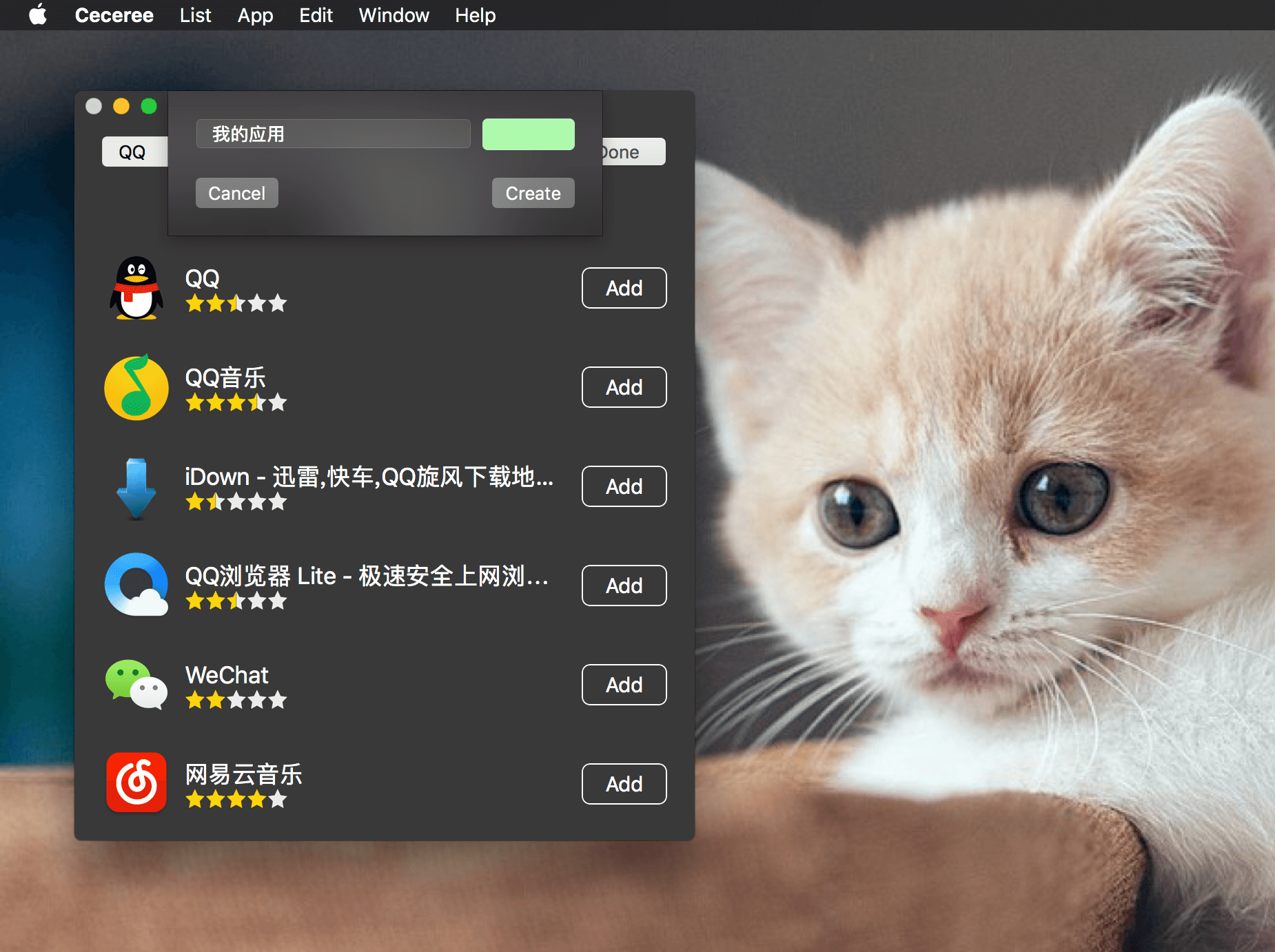Click the QQ音乐 star rating

(236, 402)
